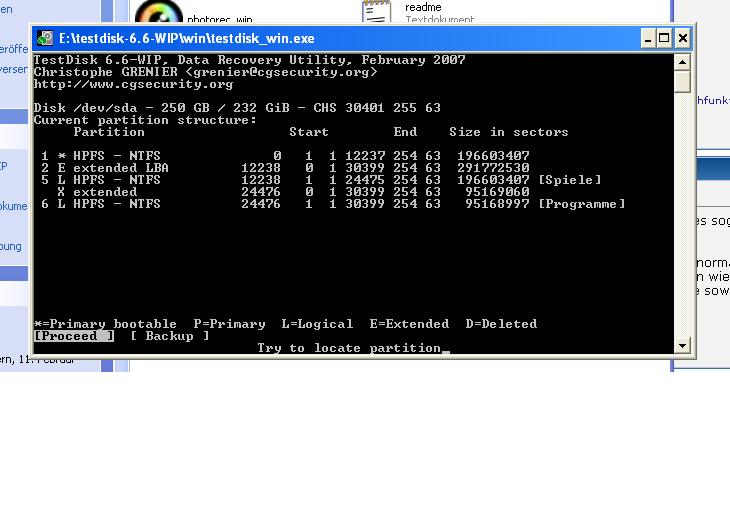Close the testdisk console window

point(683,38)
